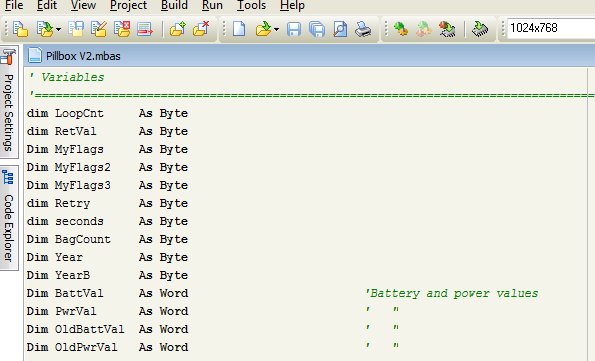
Task: Click the Build icon
Action: tap(401, 29)
